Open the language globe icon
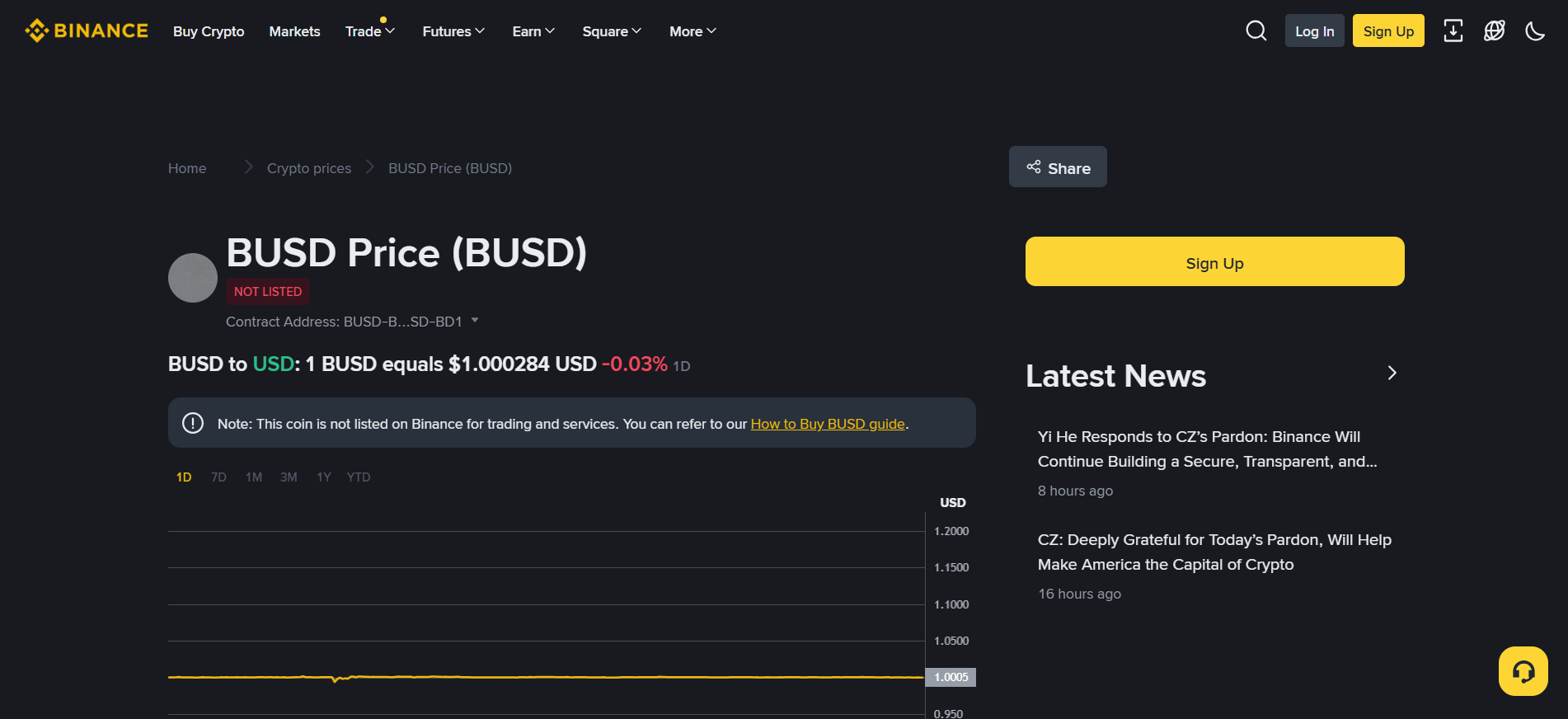Image resolution: width=1568 pixels, height=719 pixels. [1494, 31]
